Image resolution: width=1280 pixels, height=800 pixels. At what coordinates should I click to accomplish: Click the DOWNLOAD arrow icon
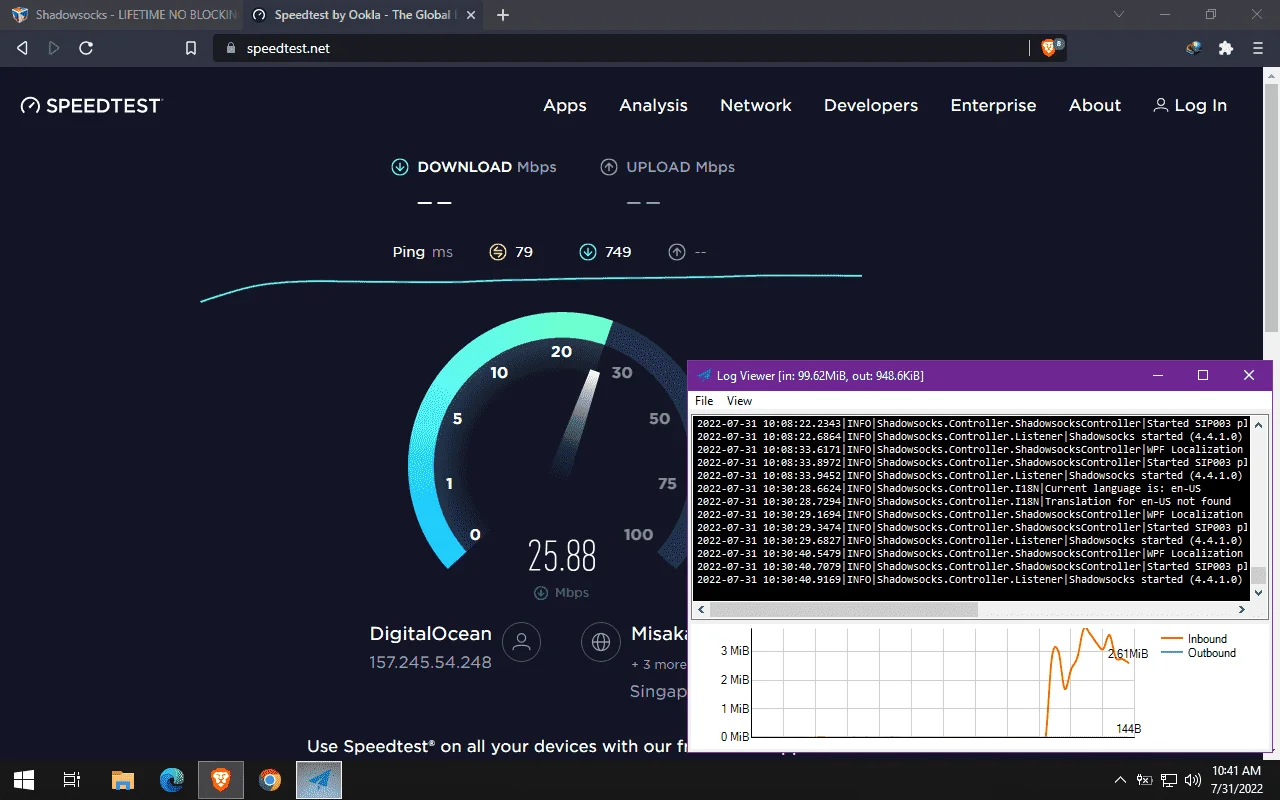pyautogui.click(x=400, y=167)
